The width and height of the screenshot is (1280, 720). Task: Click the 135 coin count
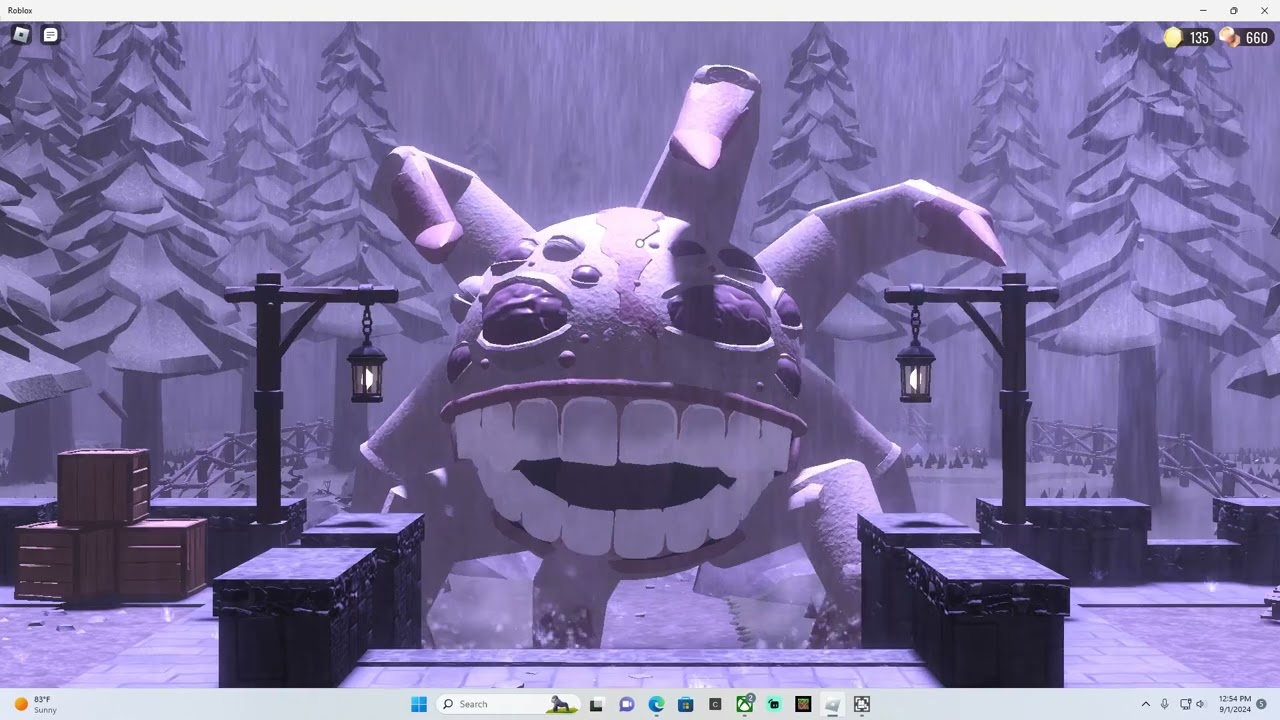coord(1199,38)
